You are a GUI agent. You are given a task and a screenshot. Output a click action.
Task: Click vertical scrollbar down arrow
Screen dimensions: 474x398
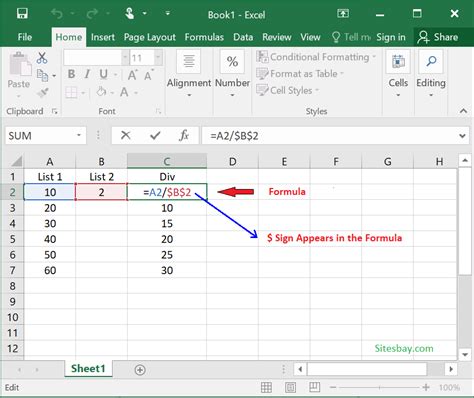coord(465,355)
